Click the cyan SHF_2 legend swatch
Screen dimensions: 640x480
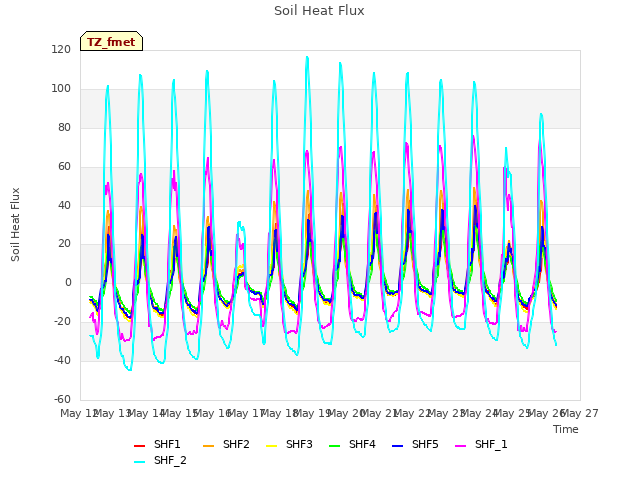pyautogui.click(x=140, y=462)
